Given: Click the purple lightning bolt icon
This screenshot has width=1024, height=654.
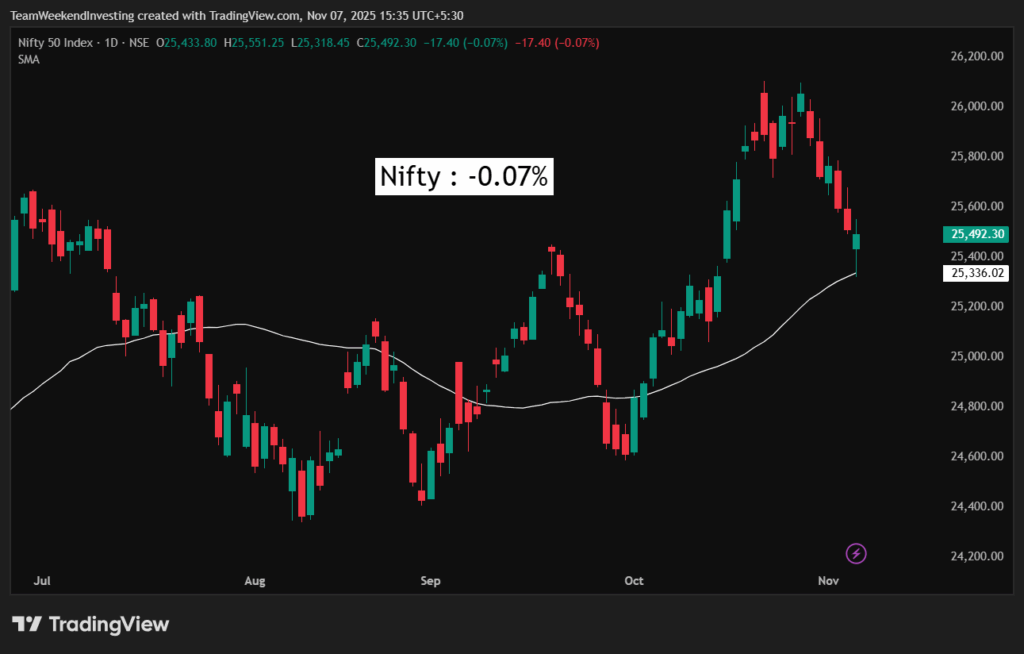Looking at the screenshot, I should (x=855, y=553).
